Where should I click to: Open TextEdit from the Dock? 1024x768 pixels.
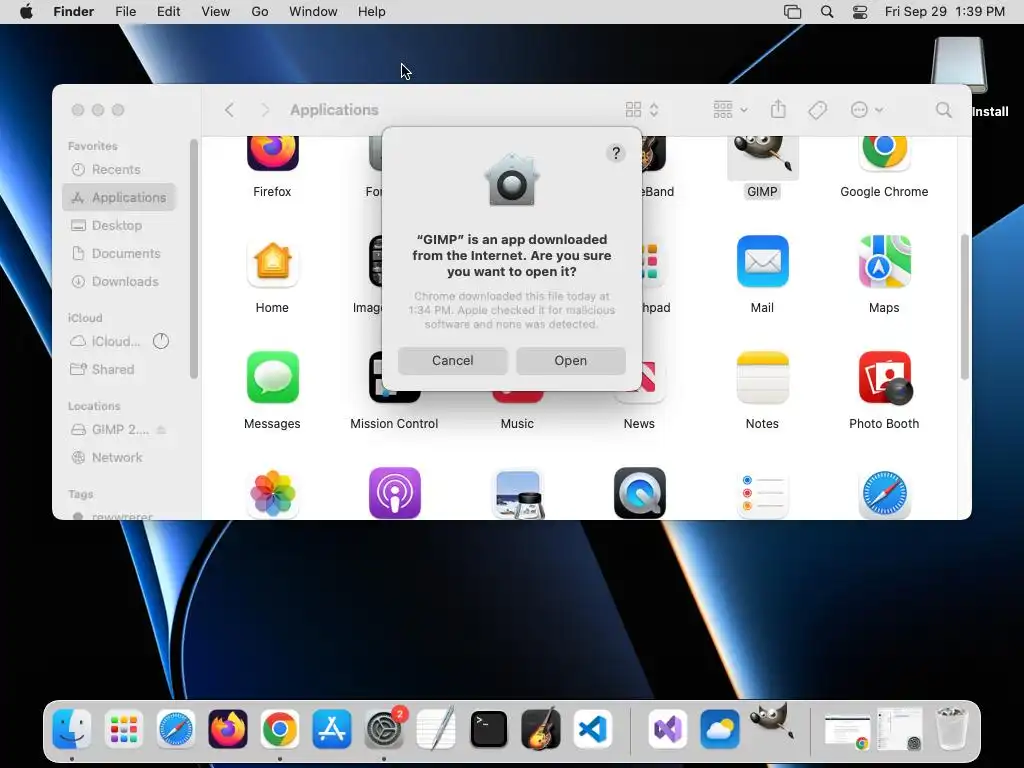pos(436,728)
